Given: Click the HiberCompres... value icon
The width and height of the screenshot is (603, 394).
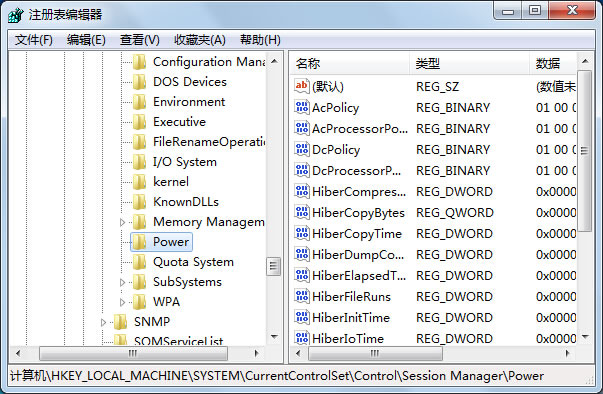Looking at the screenshot, I should tap(302, 191).
